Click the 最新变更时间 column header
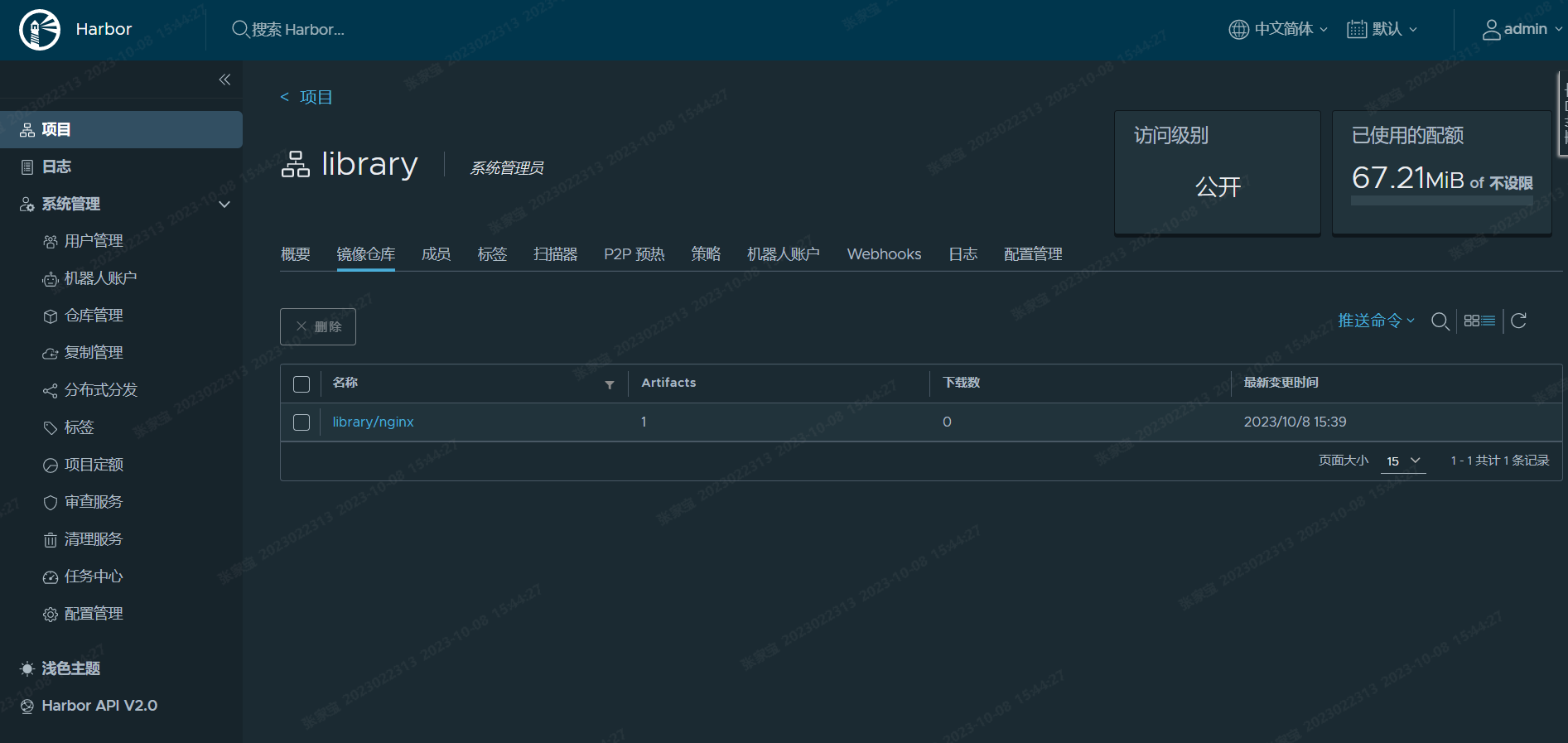This screenshot has width=1568, height=743. point(1281,383)
